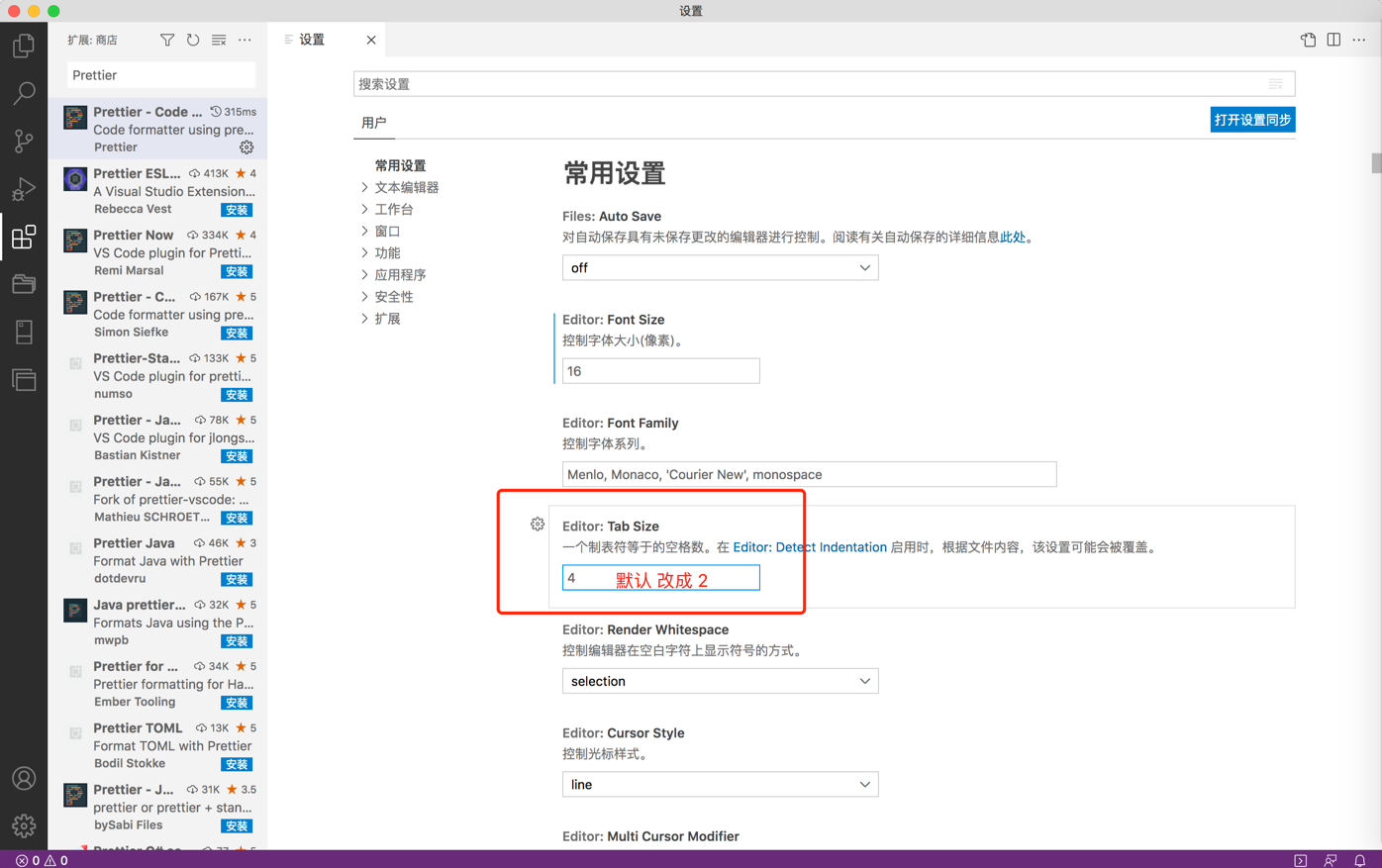Screen dimensions: 1382x868
Task: Open the Cursor Style dropdown
Action: click(720, 784)
